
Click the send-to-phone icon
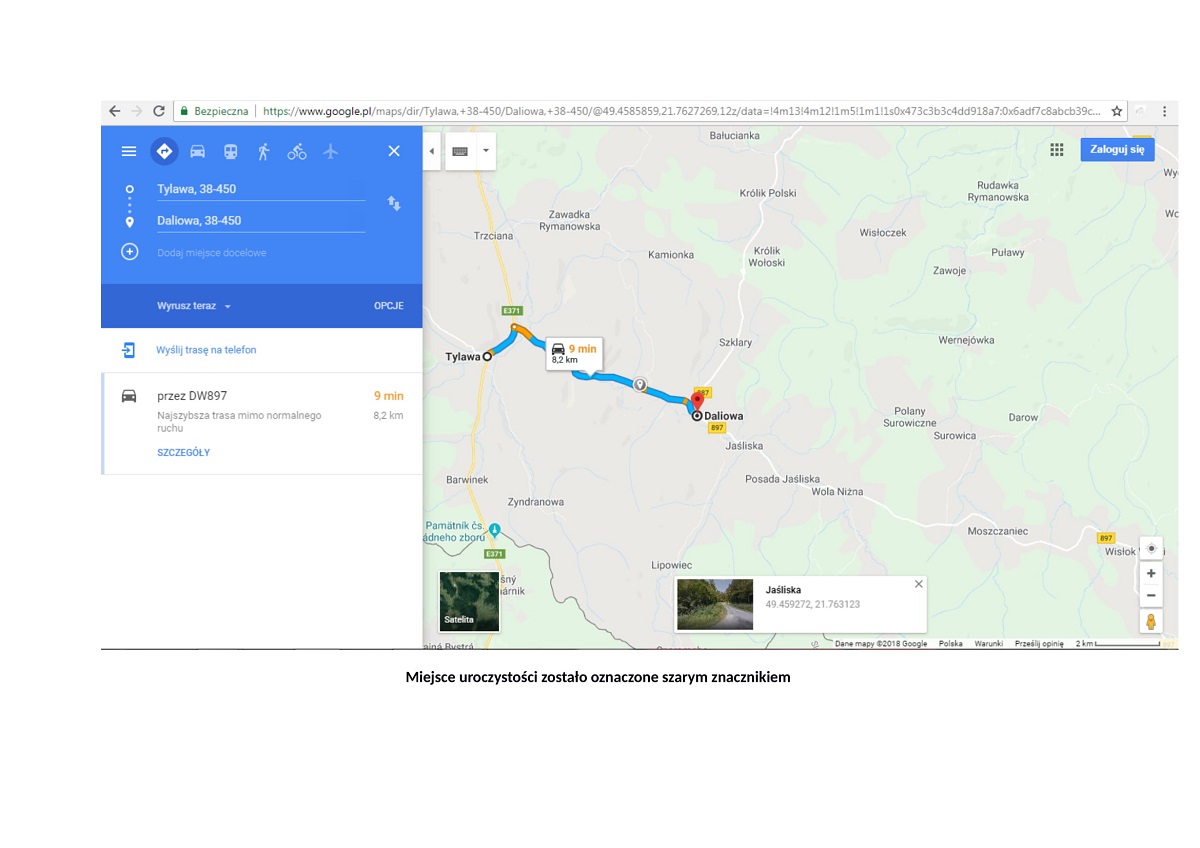click(129, 350)
